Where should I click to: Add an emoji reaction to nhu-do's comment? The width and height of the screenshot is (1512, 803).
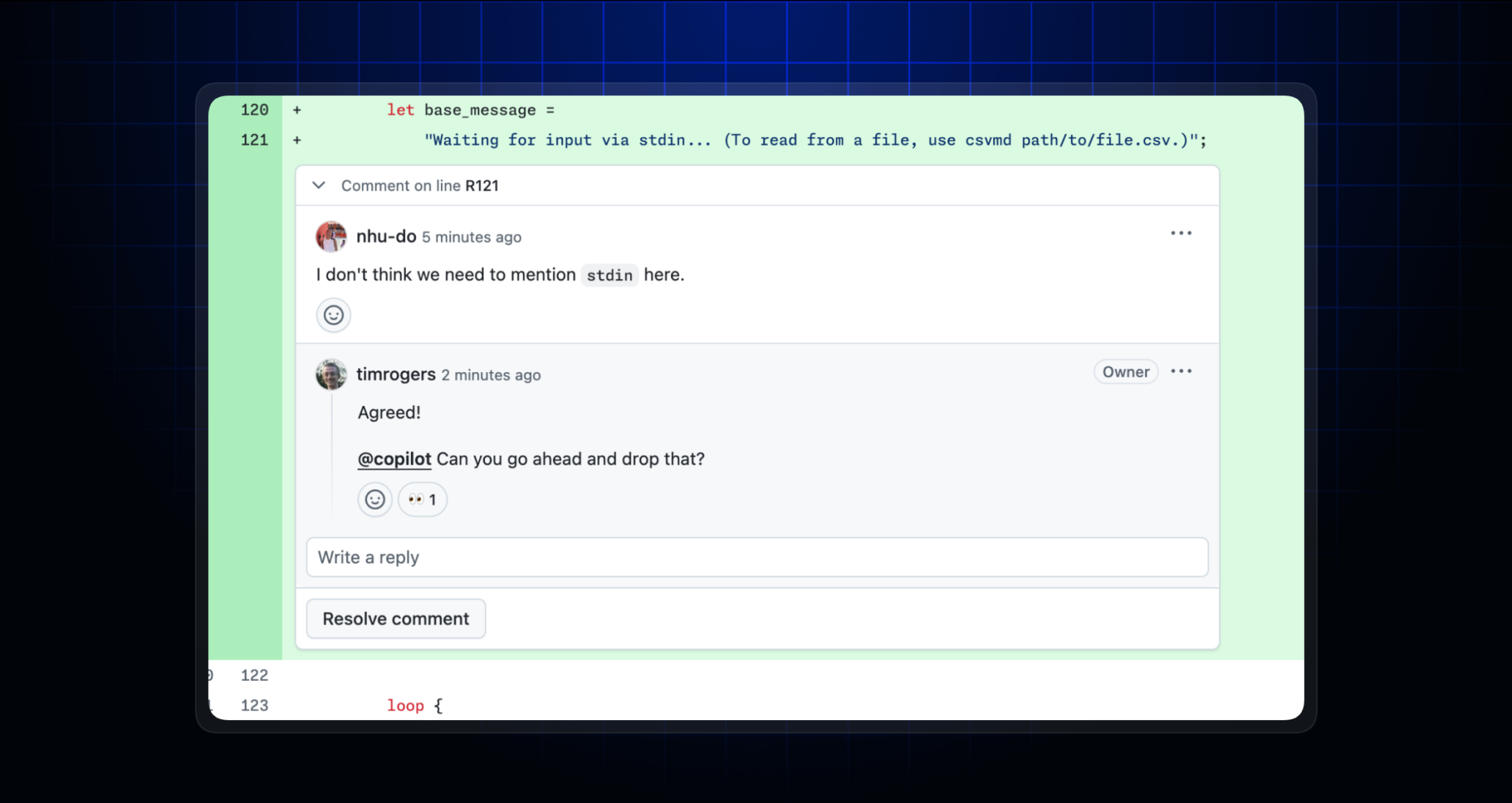pyautogui.click(x=333, y=315)
